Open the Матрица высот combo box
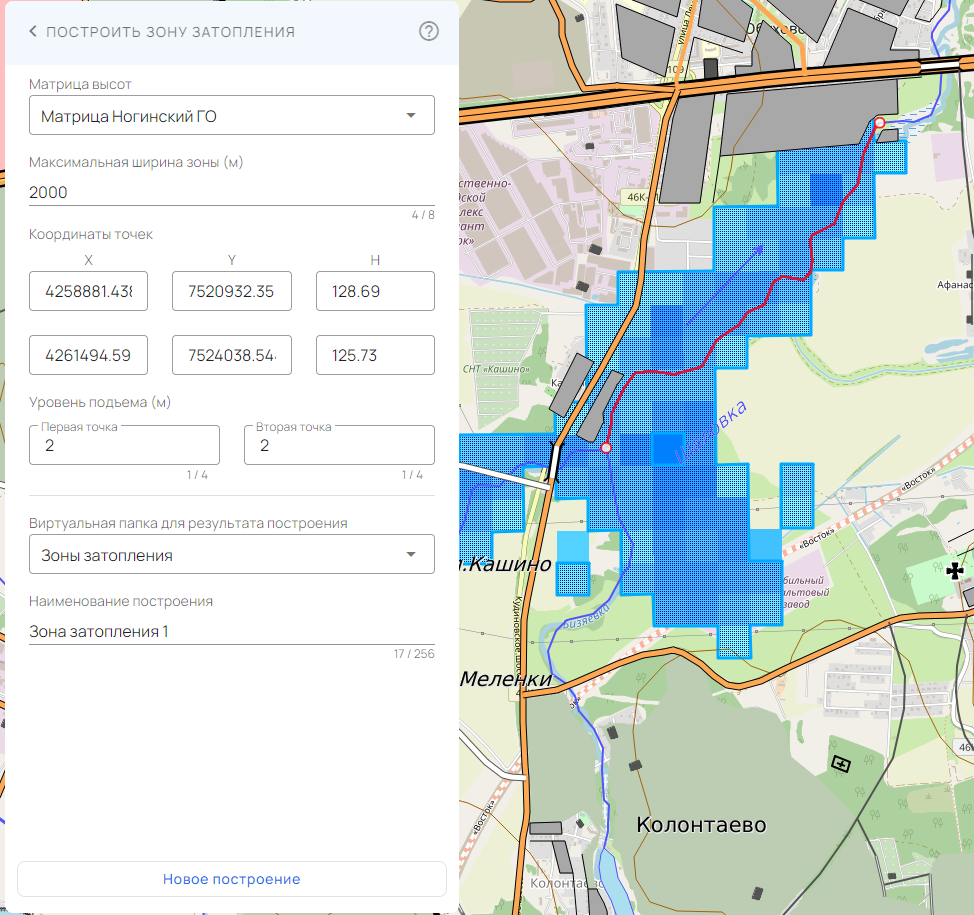 [x=230, y=114]
